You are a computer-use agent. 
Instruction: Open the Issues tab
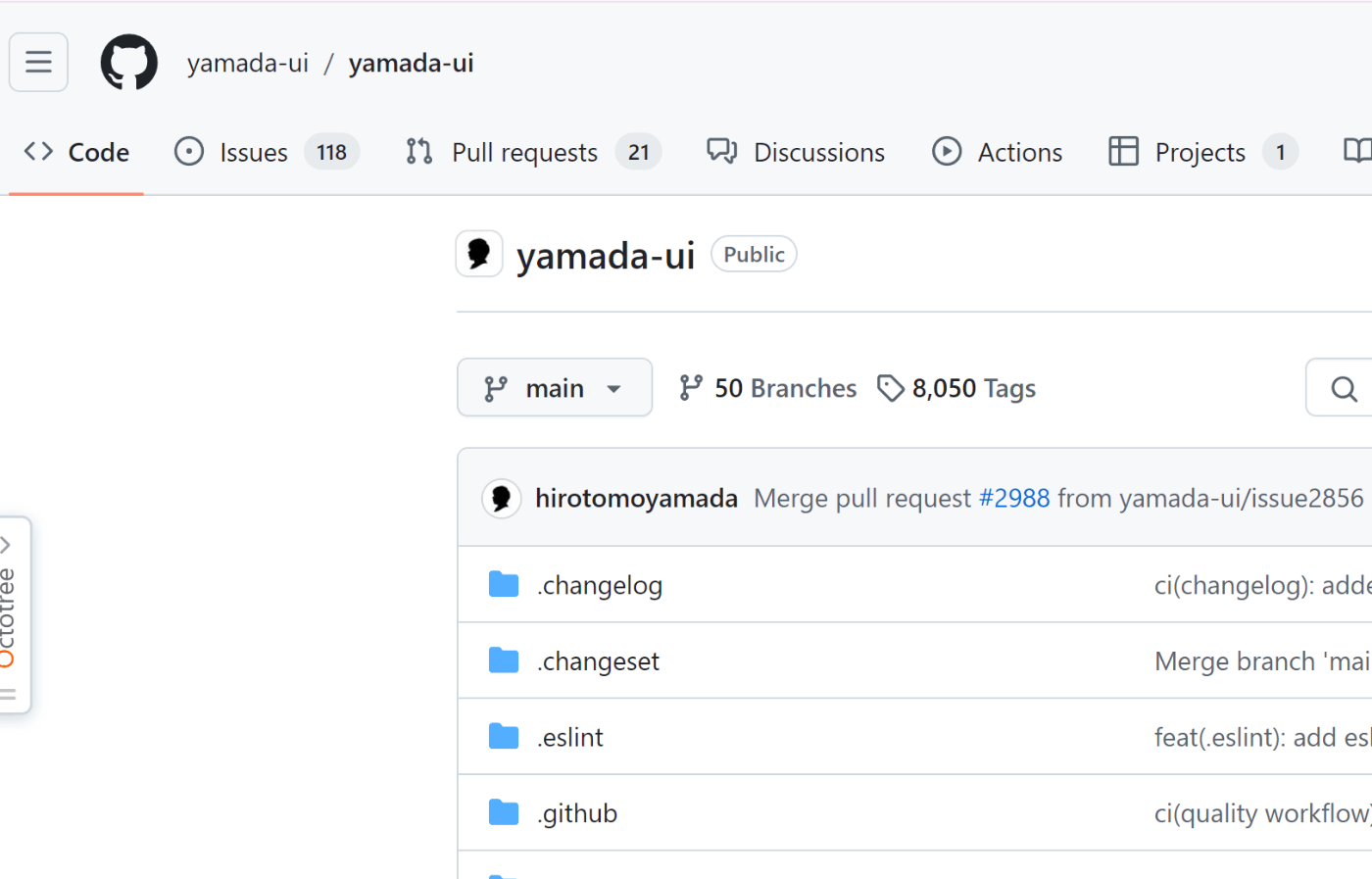coord(267,152)
